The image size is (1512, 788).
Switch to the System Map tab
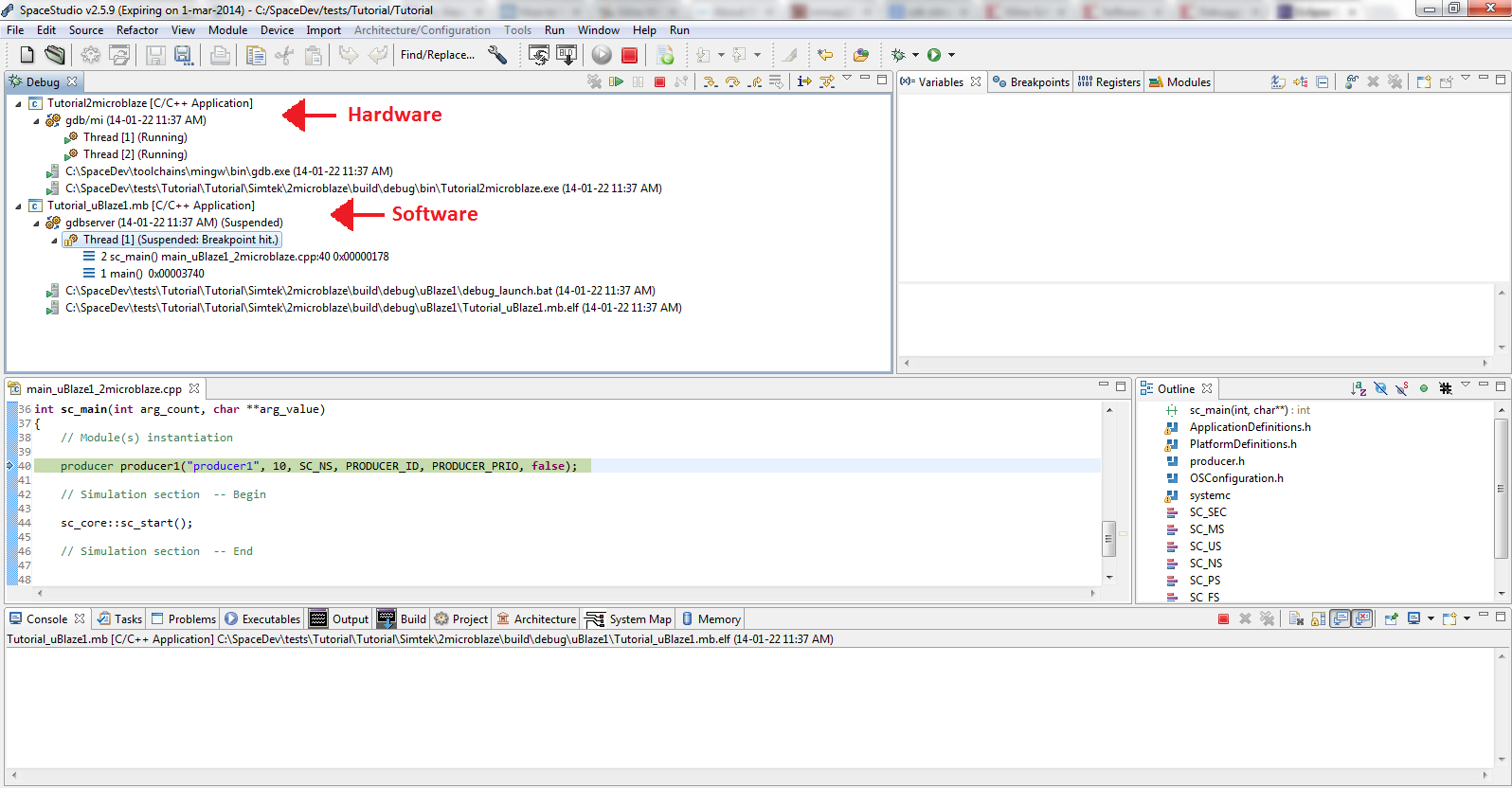coord(629,619)
